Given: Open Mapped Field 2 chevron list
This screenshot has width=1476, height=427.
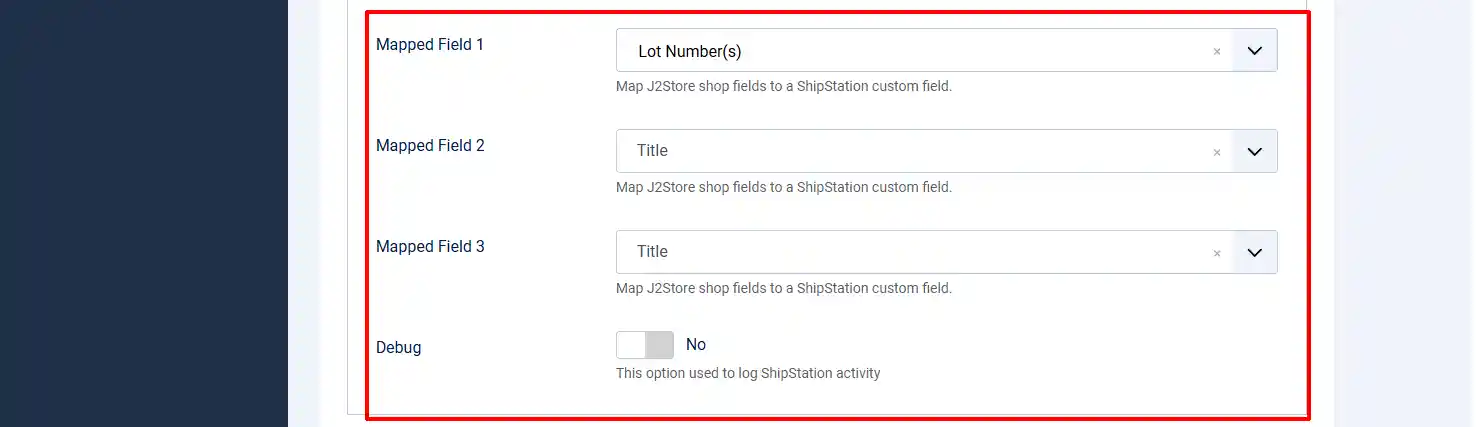Looking at the screenshot, I should coord(1255,151).
